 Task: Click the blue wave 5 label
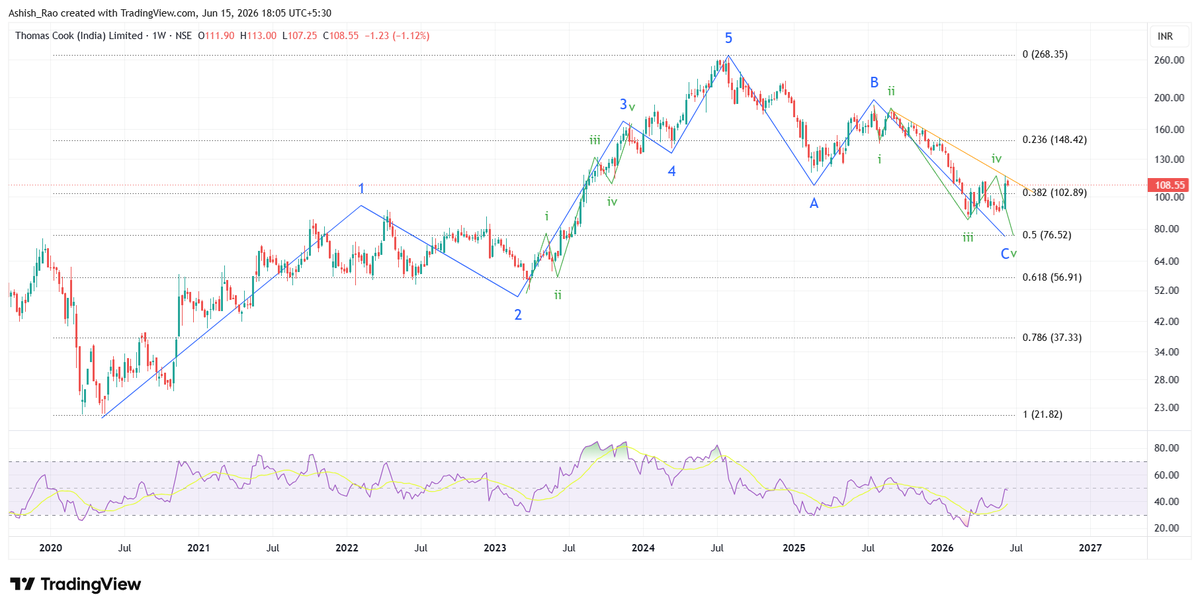[x=729, y=38]
